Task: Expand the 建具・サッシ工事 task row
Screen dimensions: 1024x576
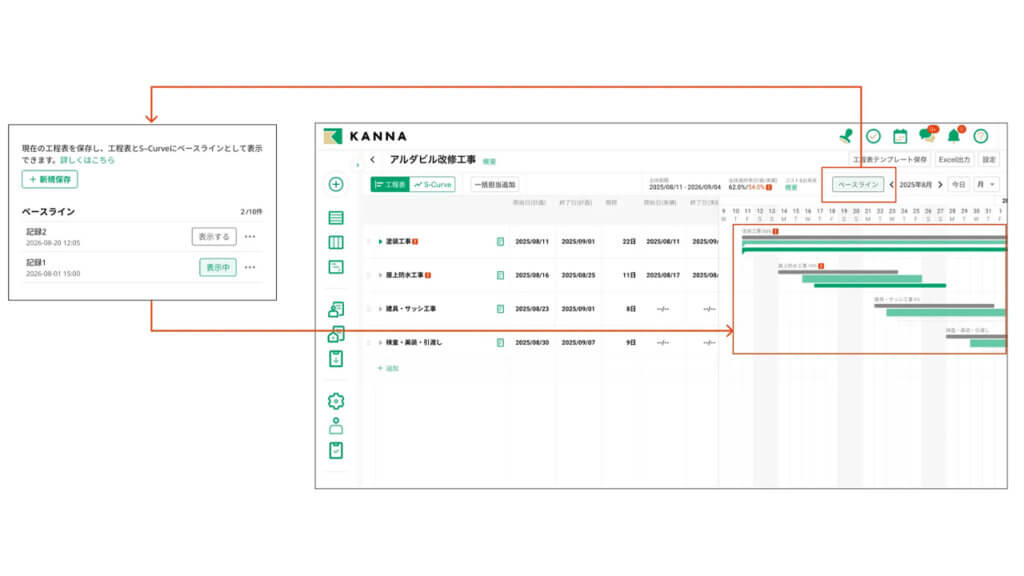Action: point(380,308)
